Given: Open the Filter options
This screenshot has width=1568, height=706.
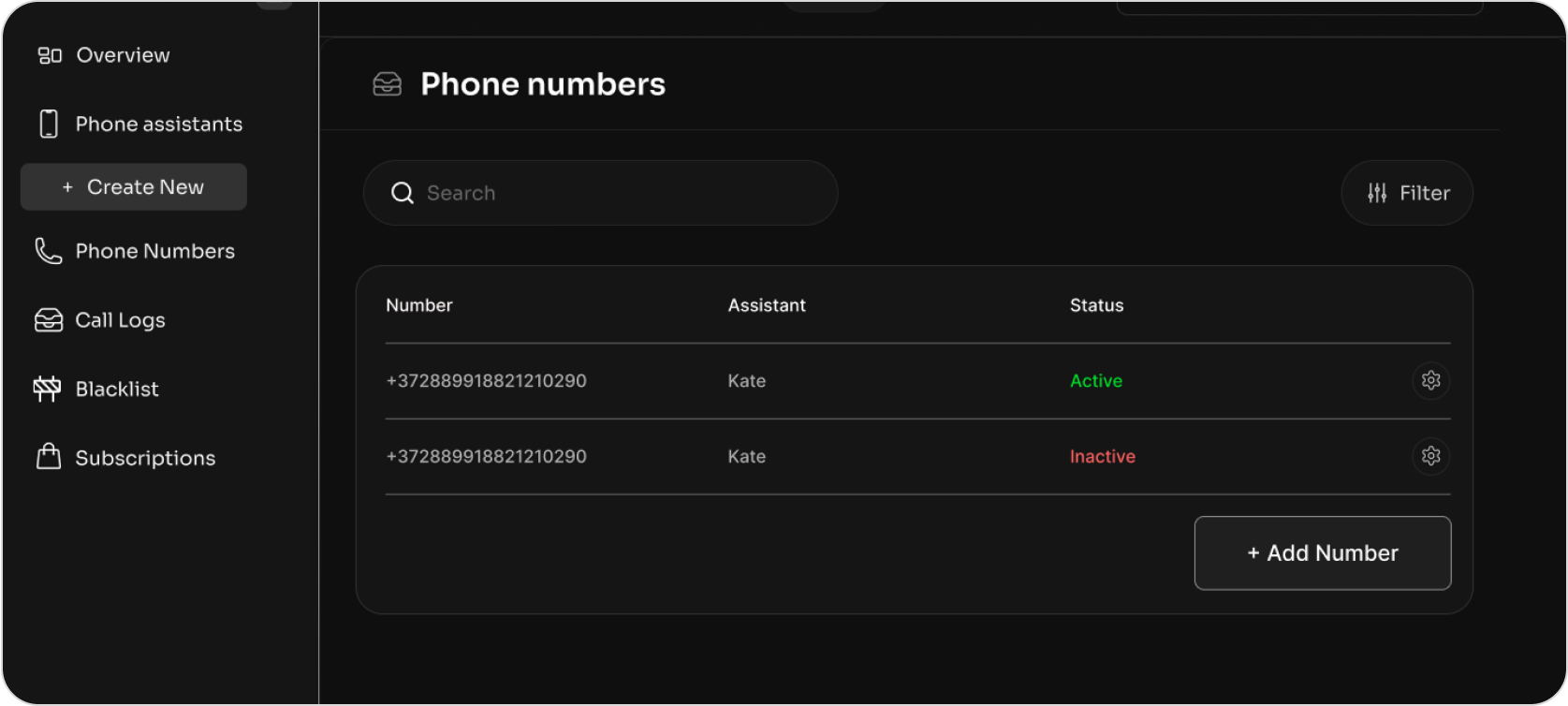Looking at the screenshot, I should click(1407, 193).
